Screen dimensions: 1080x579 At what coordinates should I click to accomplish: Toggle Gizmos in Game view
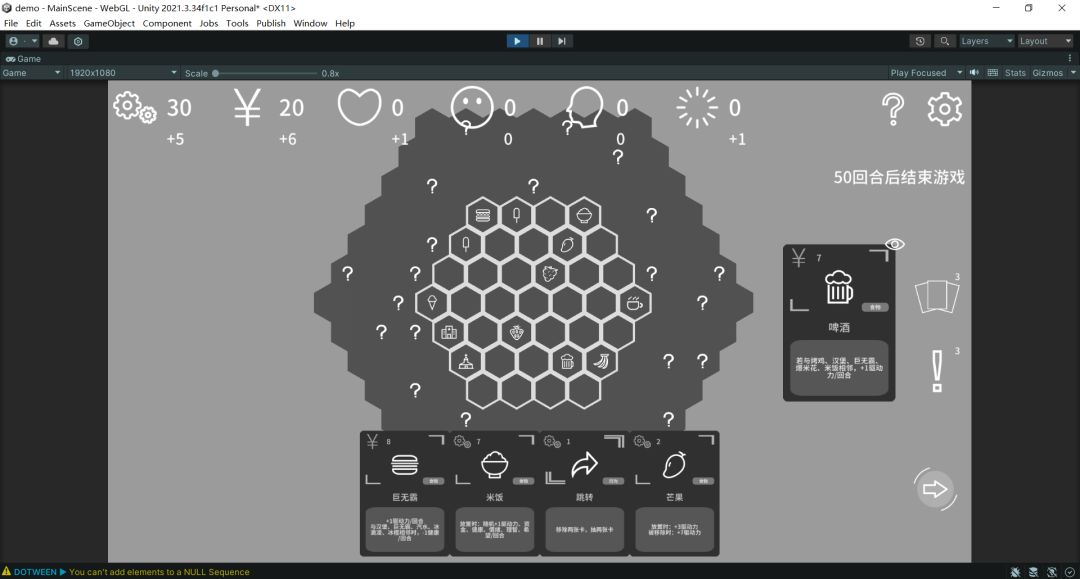coord(1048,72)
